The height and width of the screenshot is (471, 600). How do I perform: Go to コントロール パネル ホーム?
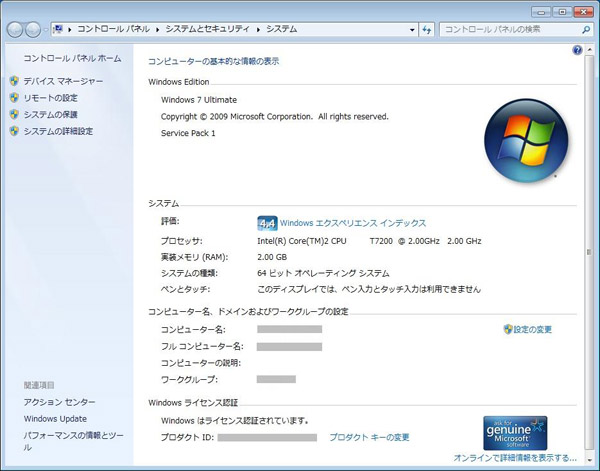[x=72, y=58]
